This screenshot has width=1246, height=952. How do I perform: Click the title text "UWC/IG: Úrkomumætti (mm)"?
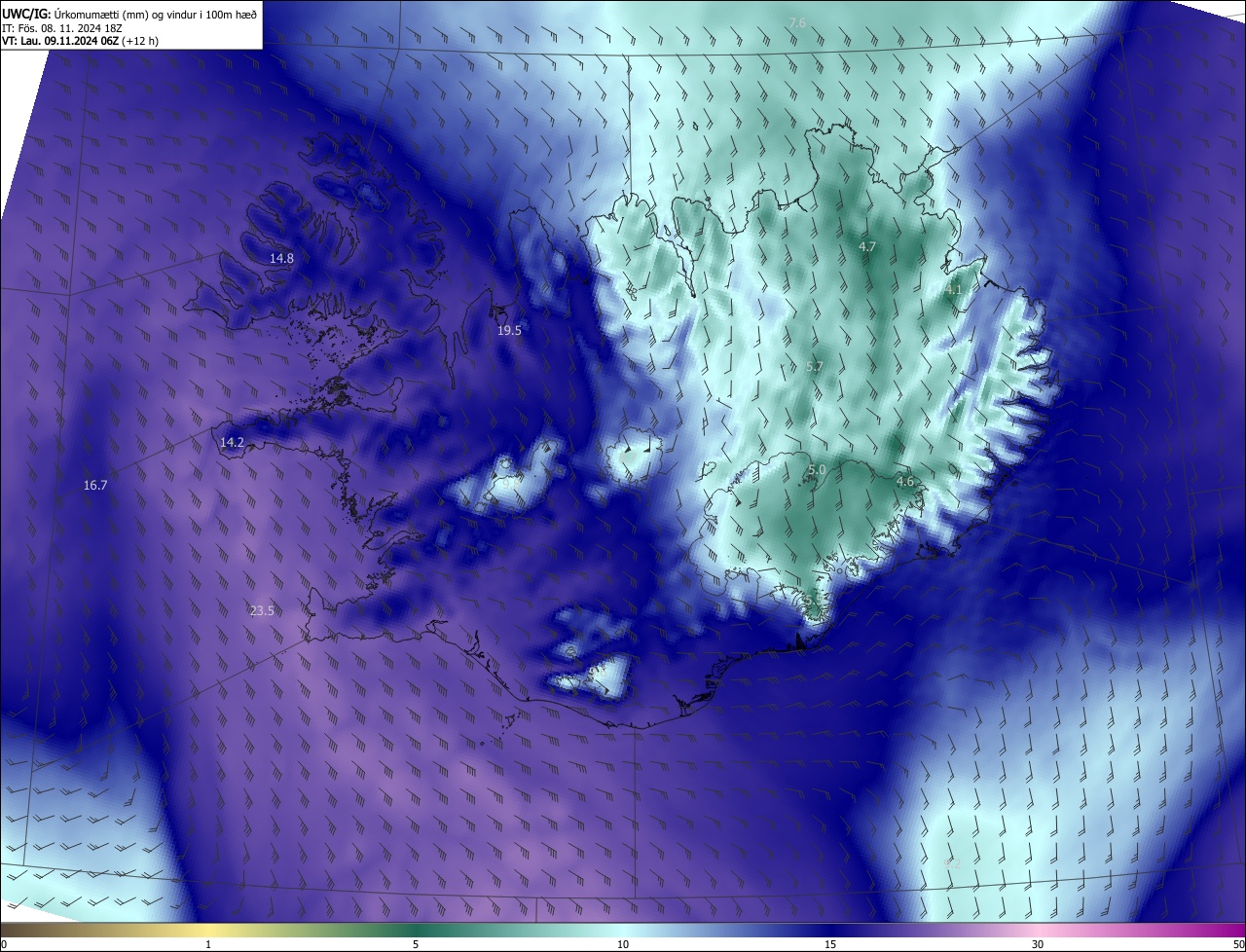click(74, 14)
